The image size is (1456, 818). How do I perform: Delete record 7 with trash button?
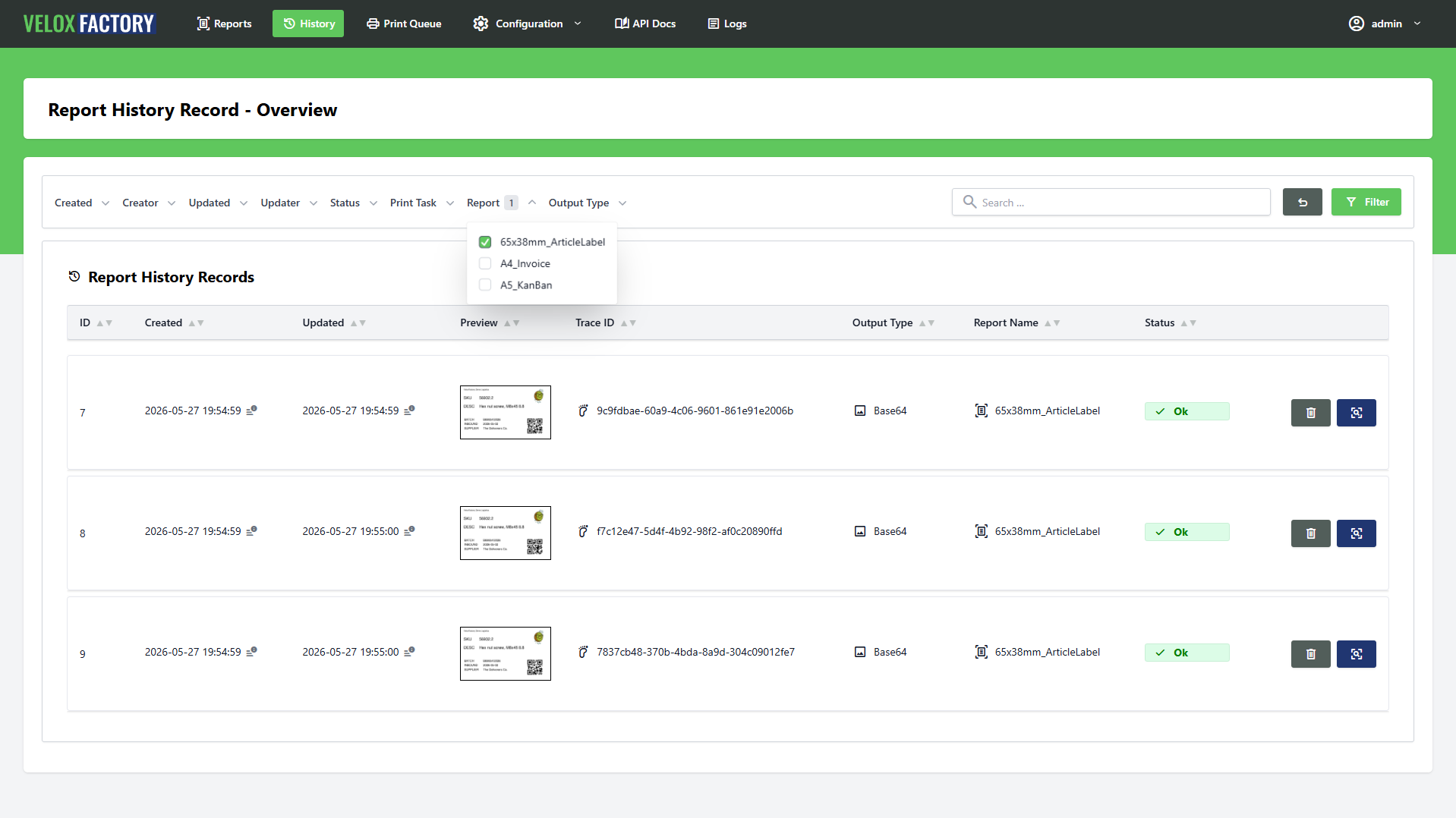point(1310,413)
